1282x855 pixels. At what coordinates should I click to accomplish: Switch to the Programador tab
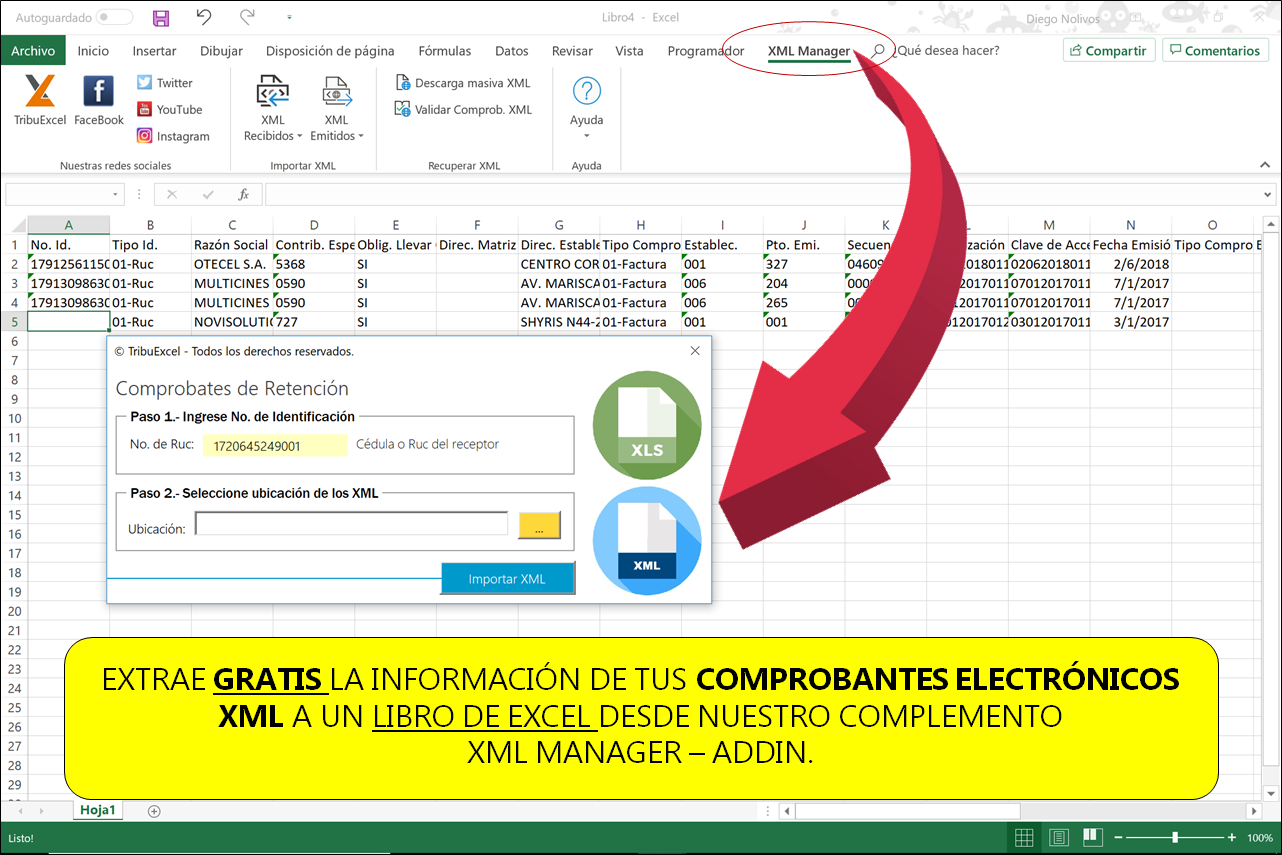point(706,51)
